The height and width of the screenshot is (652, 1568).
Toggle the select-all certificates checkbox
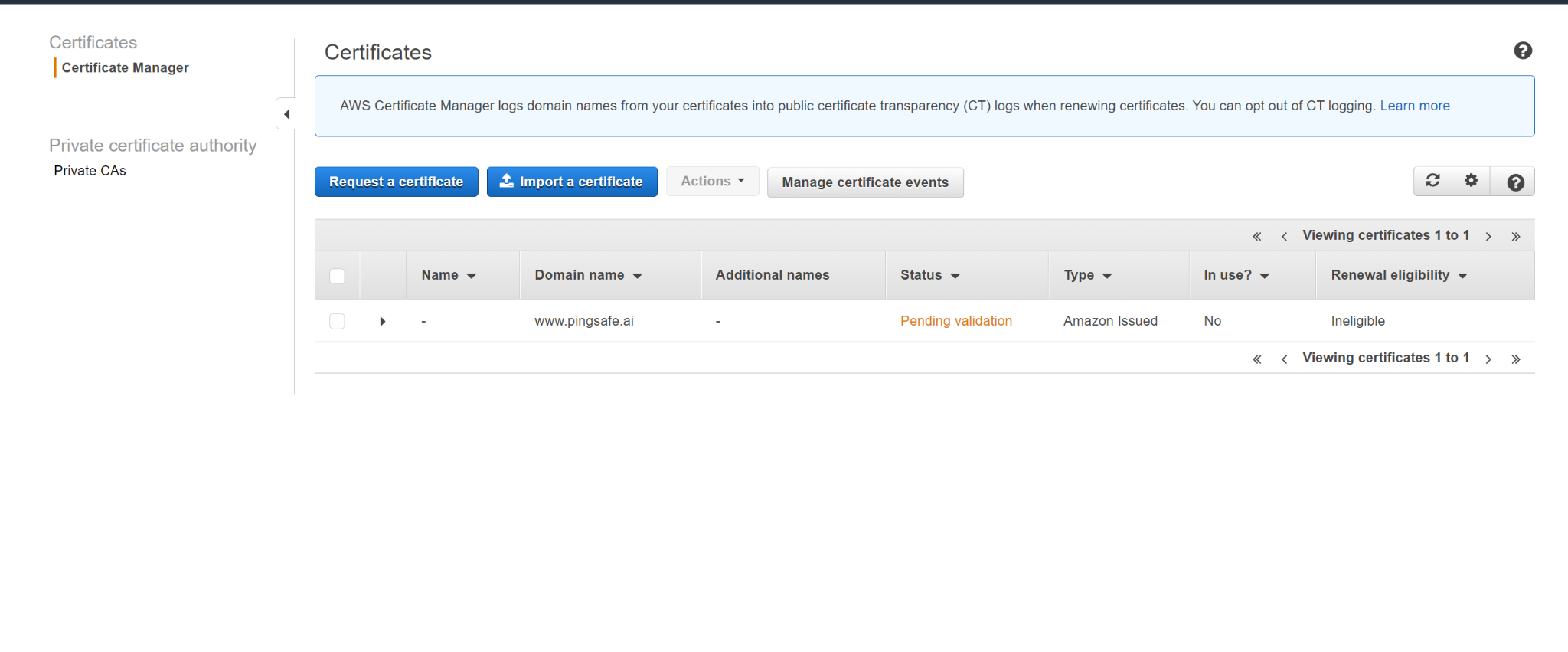coord(337,276)
